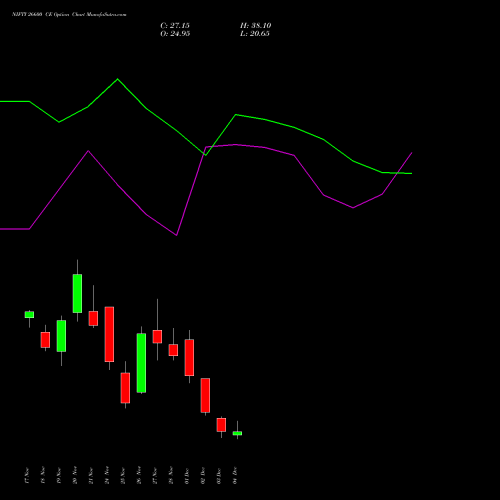Select the 01 Dec date label
This screenshot has height=500, width=500.
tap(187, 476)
